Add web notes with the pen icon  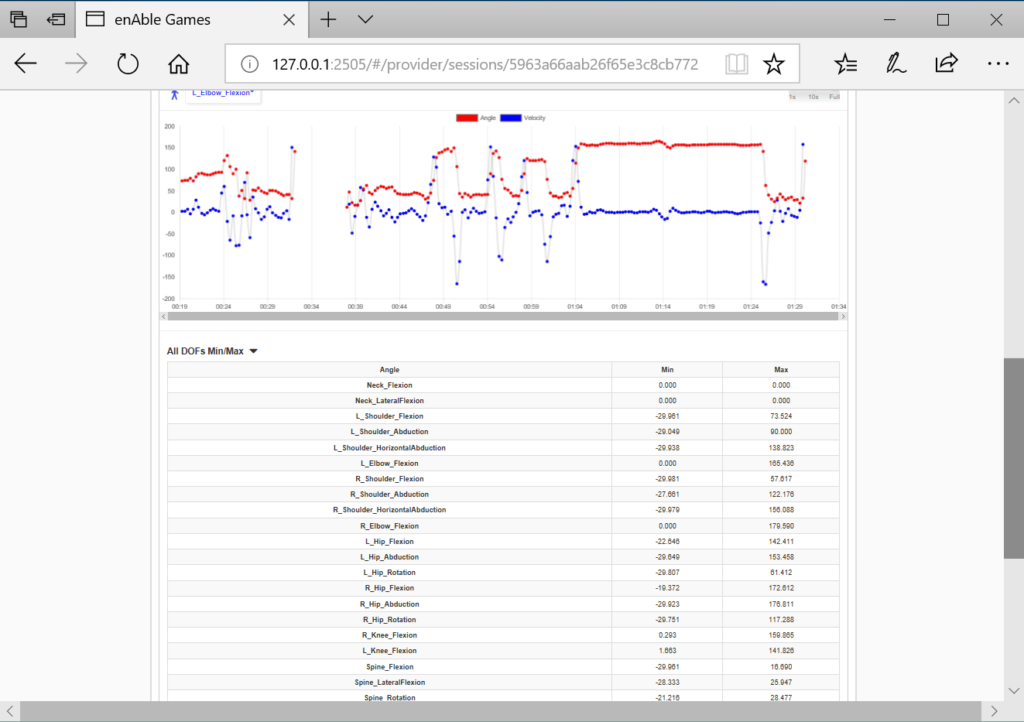pos(895,64)
